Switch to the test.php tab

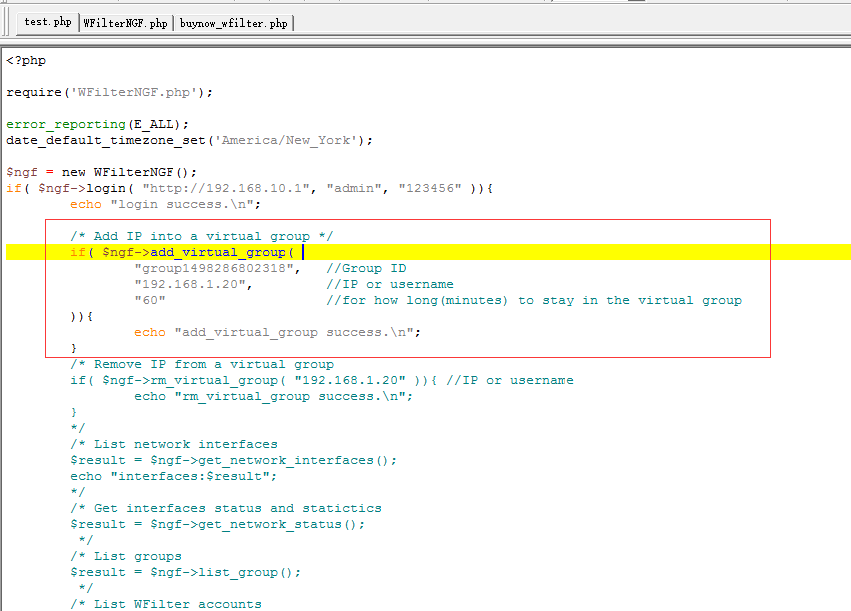pos(48,22)
